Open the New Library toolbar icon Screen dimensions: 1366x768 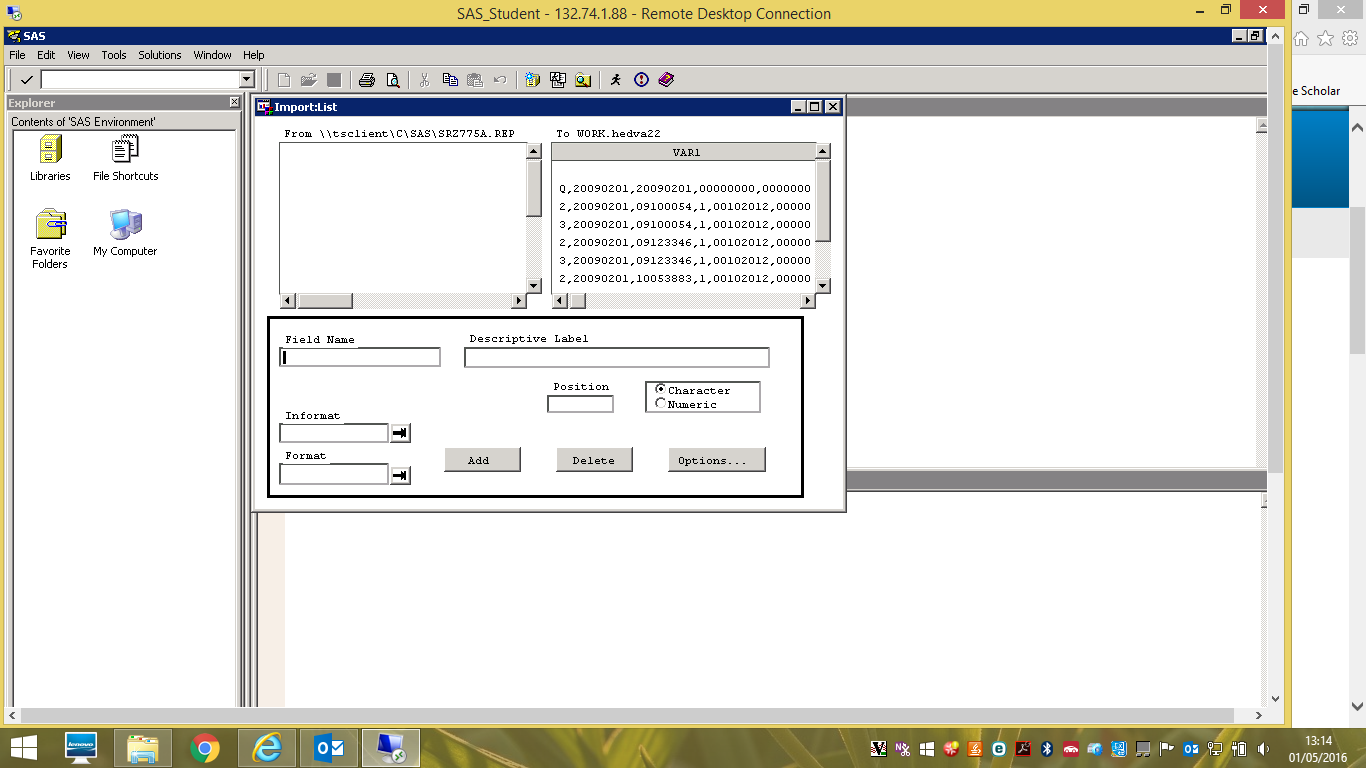[531, 80]
